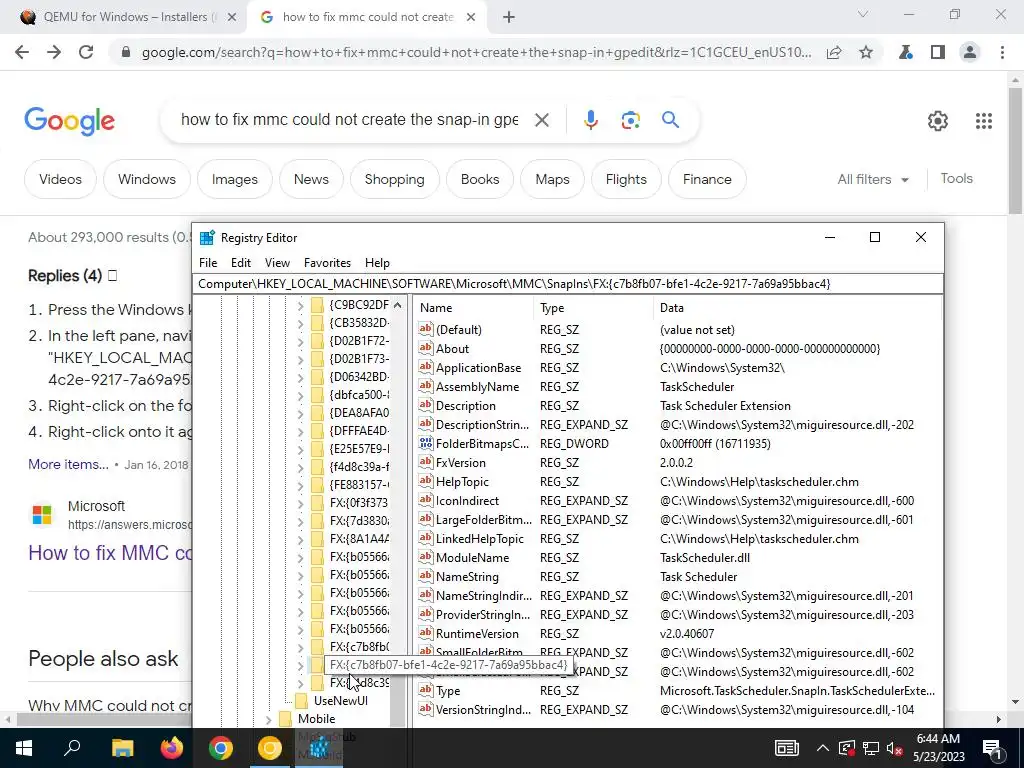Open File Explorer from the taskbar
Viewport: 1024px width, 768px height.
[x=122, y=748]
